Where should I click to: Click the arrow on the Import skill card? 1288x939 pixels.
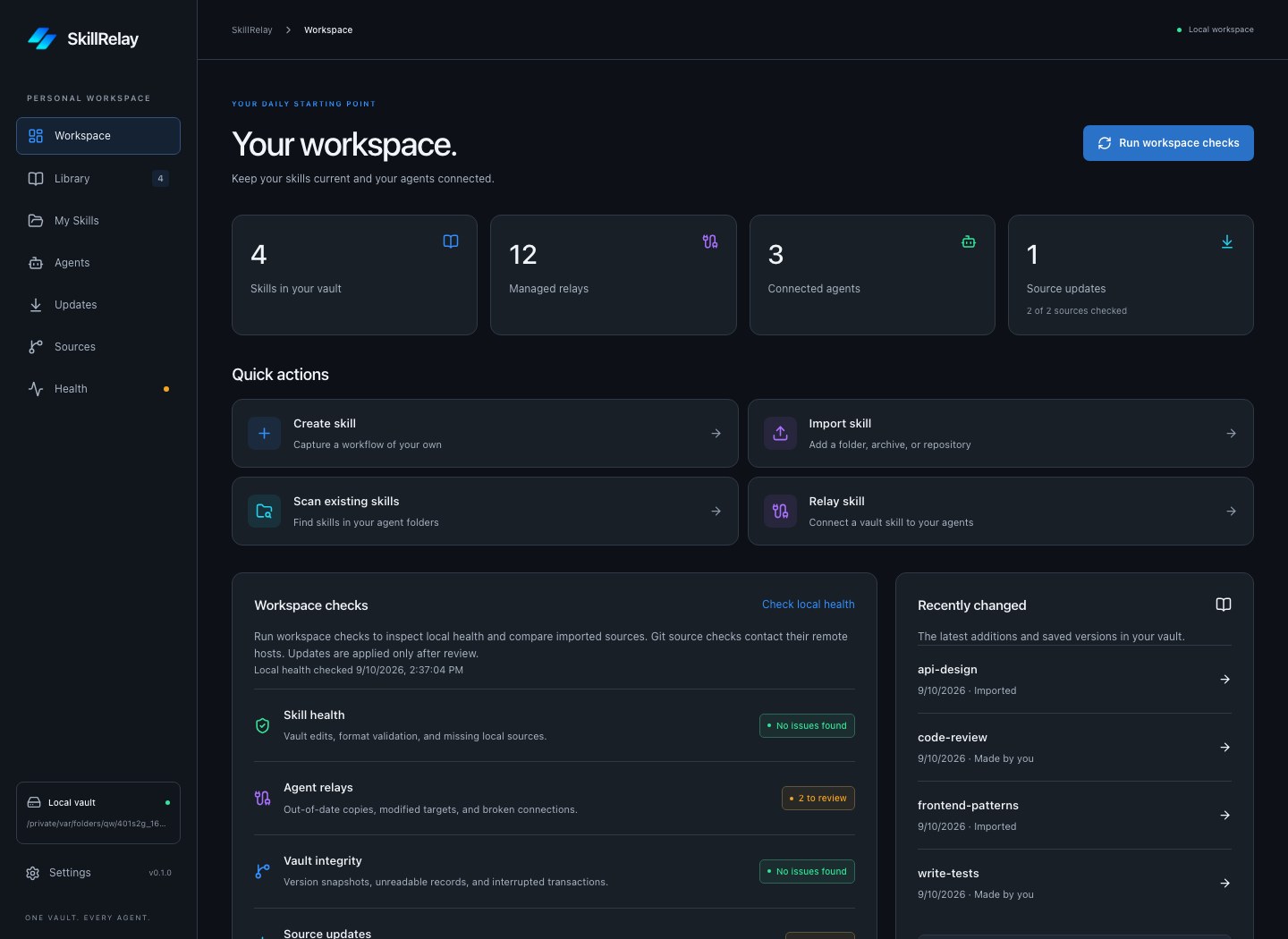click(1231, 433)
